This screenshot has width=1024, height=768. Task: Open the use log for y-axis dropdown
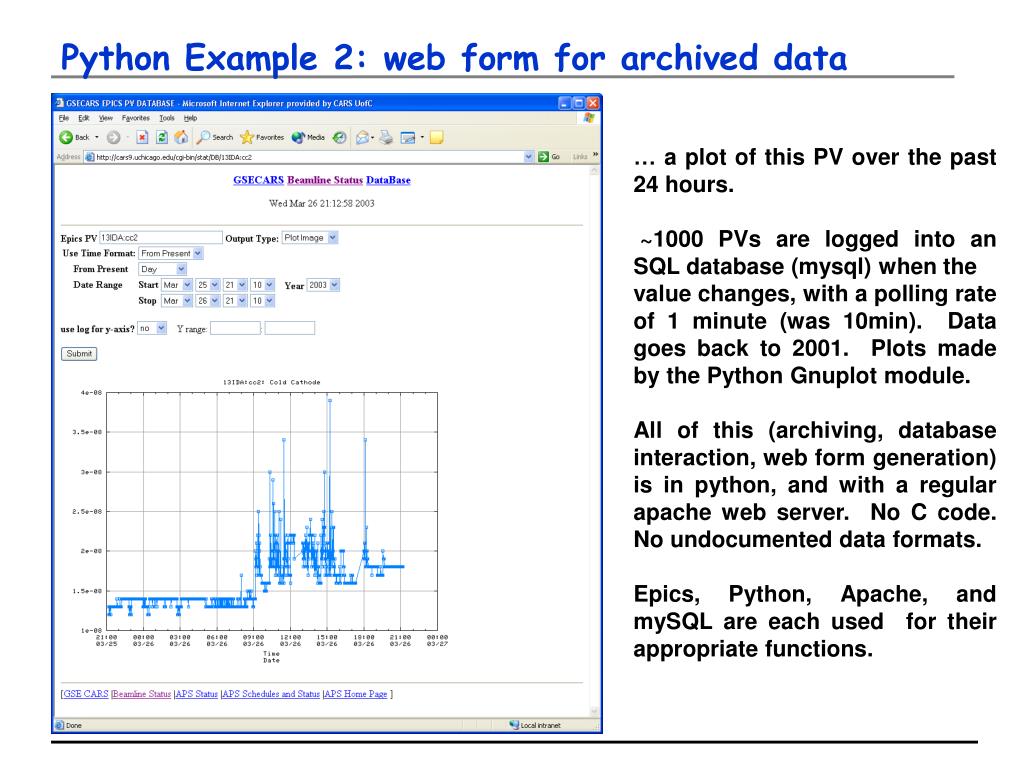161,328
